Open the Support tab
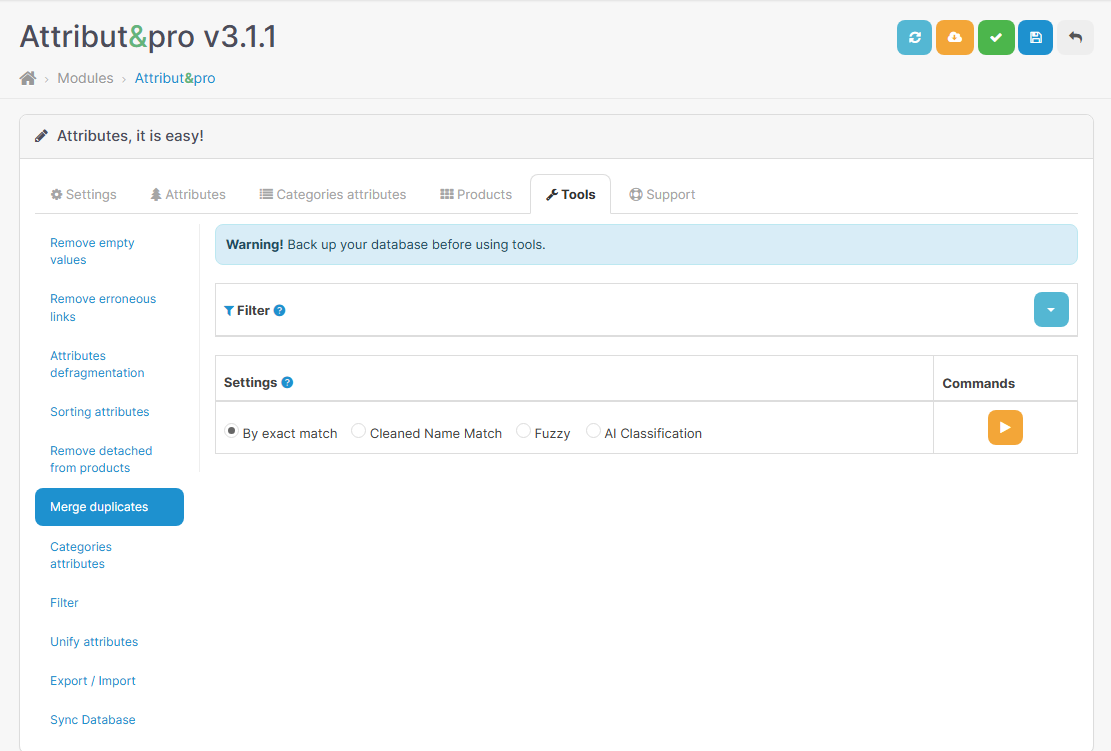The height and width of the screenshot is (751, 1111). [x=662, y=194]
